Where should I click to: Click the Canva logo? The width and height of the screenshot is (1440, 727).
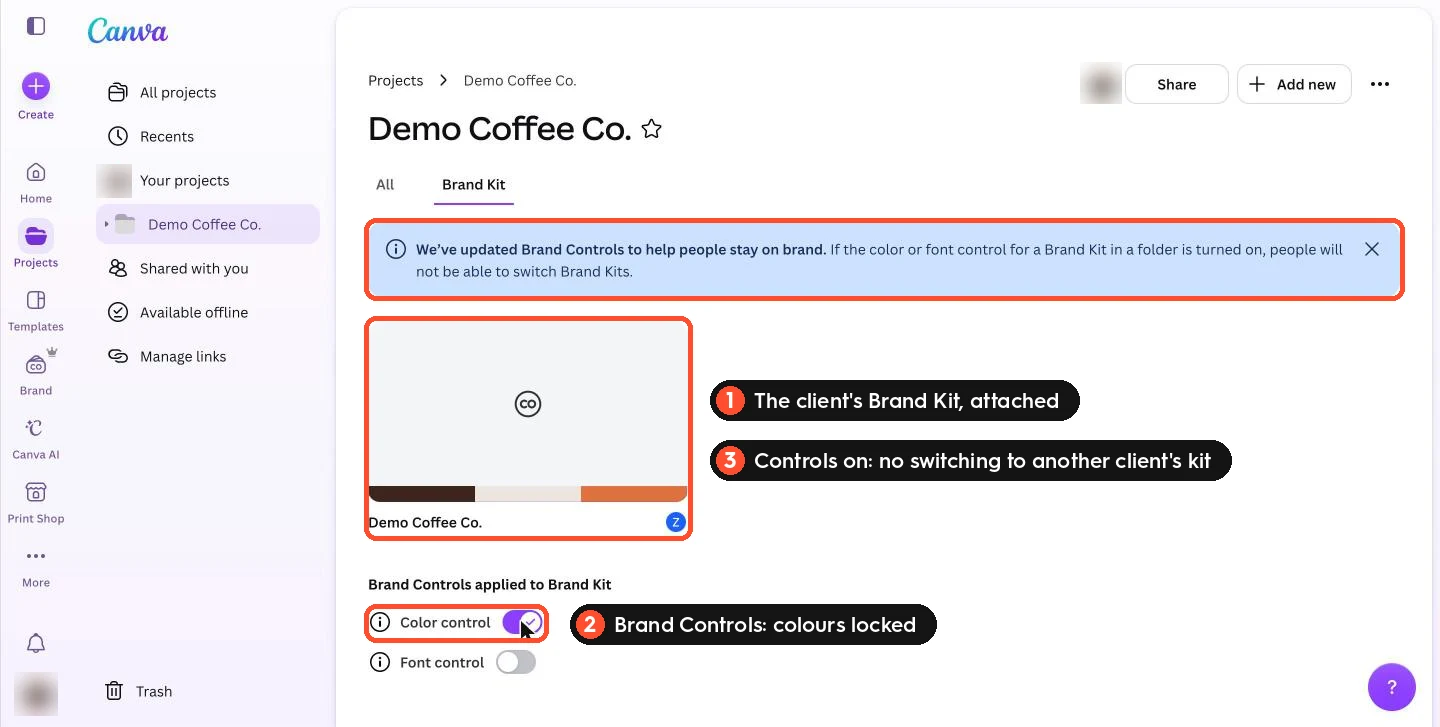click(127, 31)
